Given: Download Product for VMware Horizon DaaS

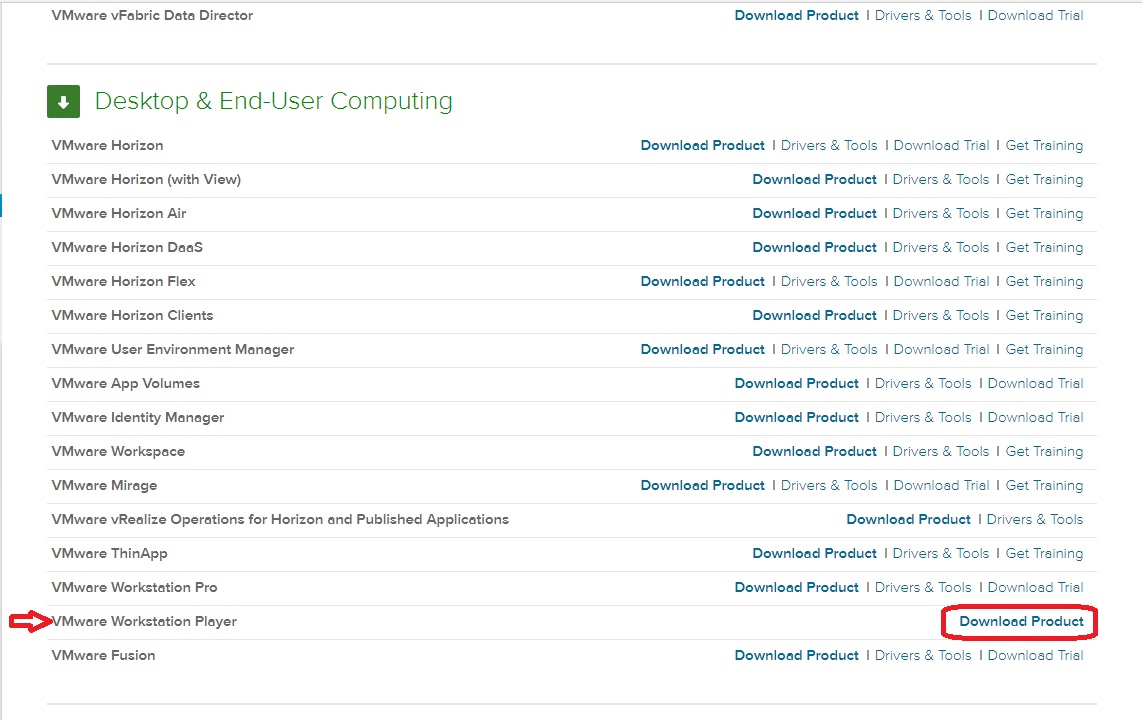Looking at the screenshot, I should tap(814, 248).
